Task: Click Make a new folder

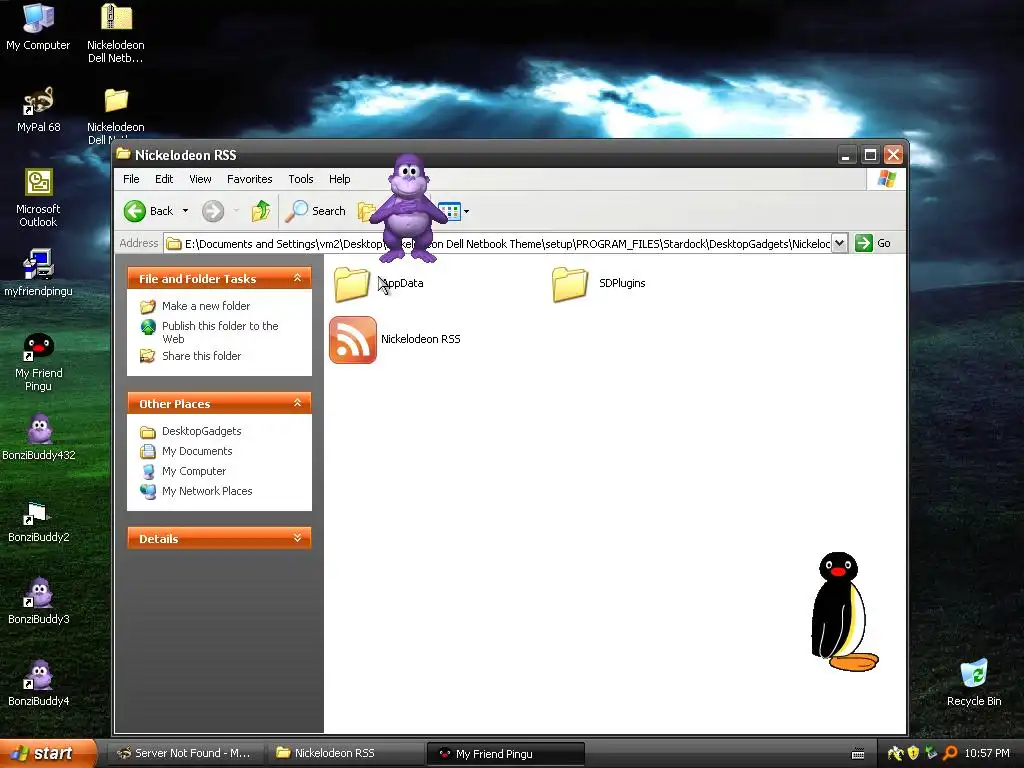Action: pyautogui.click(x=206, y=306)
